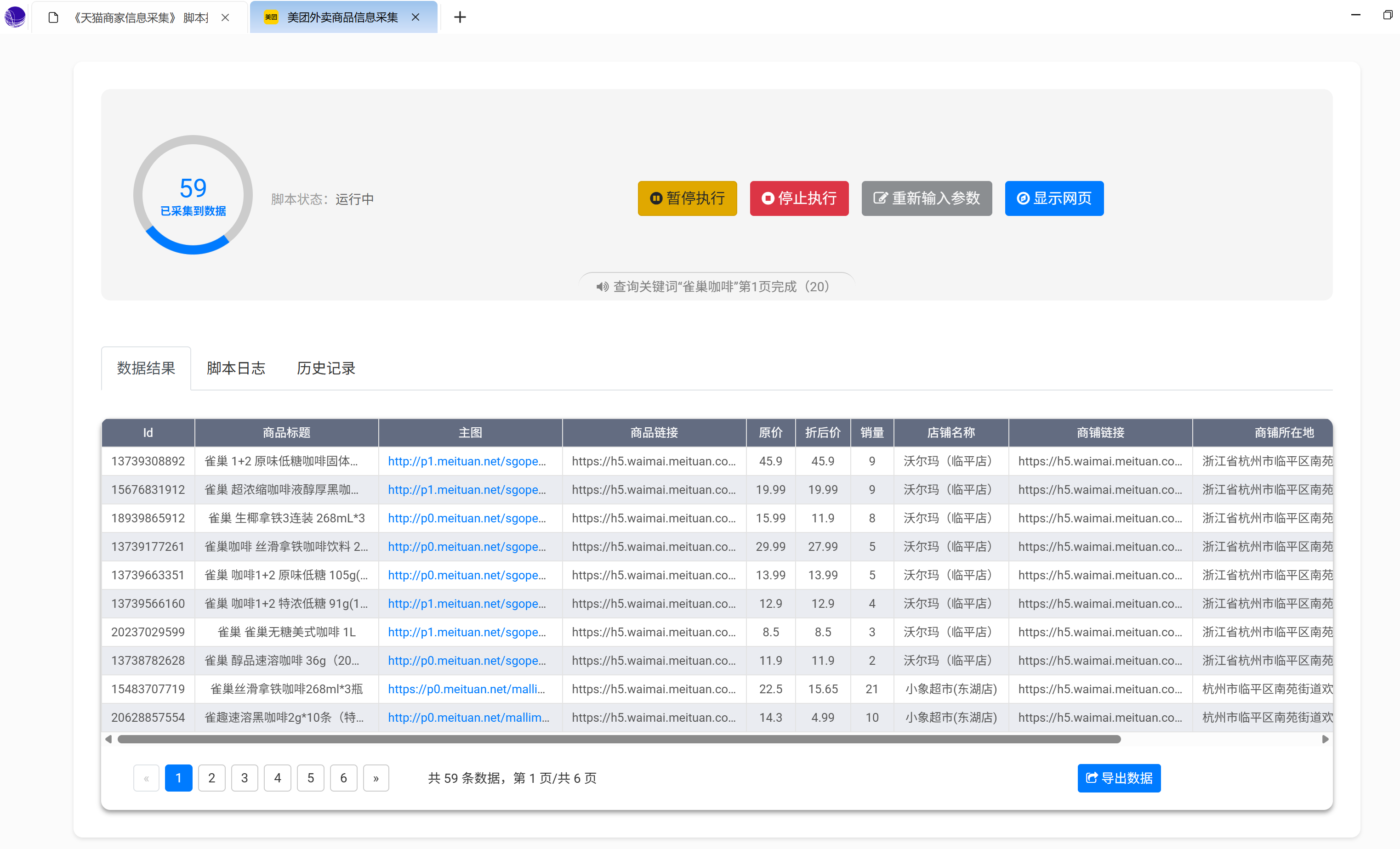1400x849 pixels.
Task: Go to page 2
Action: (211, 778)
